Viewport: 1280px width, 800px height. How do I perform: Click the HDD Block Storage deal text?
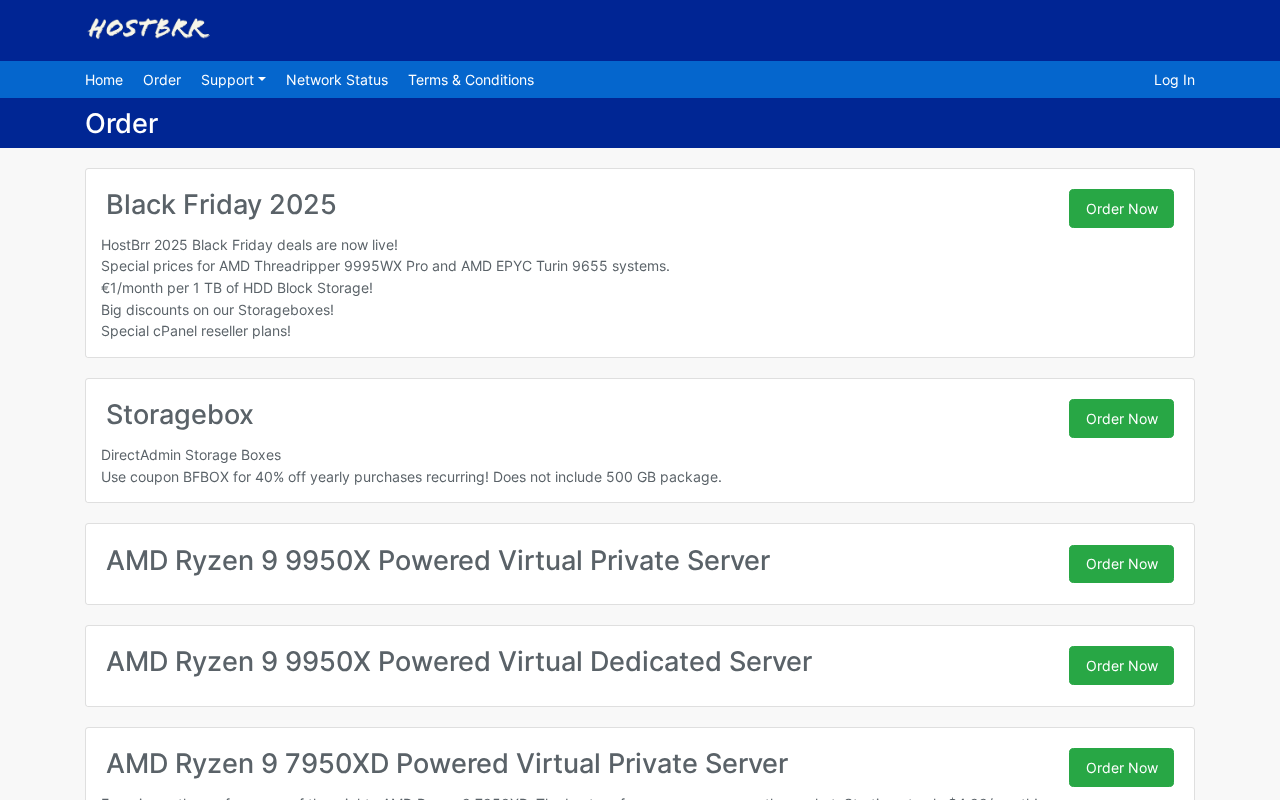pos(237,288)
